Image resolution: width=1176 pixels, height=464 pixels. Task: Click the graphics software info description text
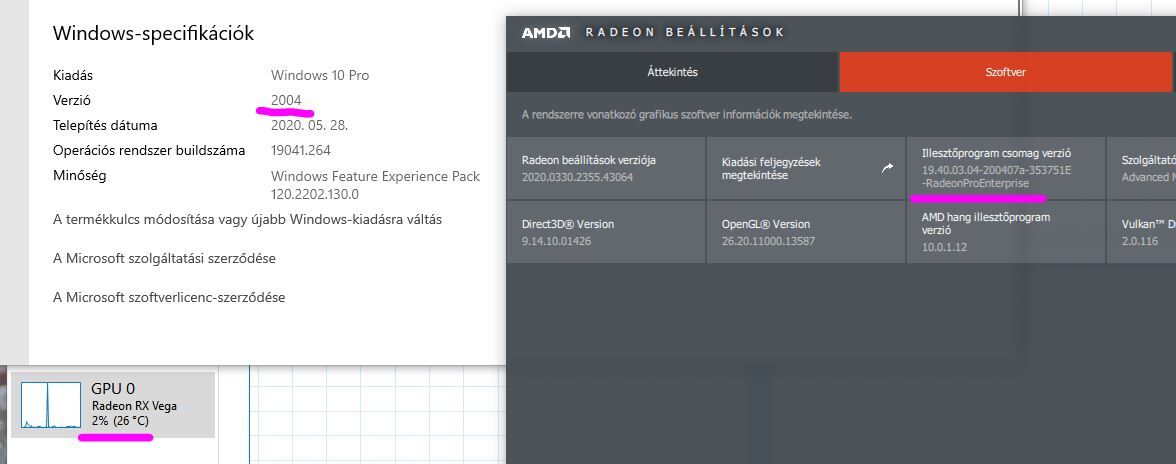687,115
